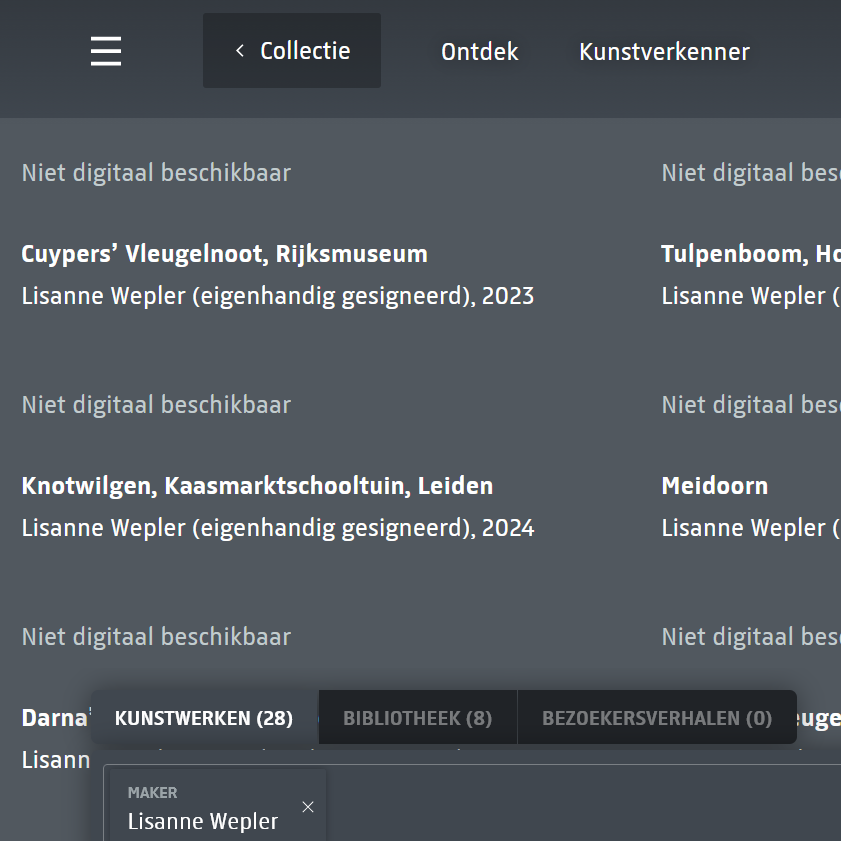The image size is (841, 841).
Task: Click the 2024 Lisanne Wepler maker line
Action: pyautogui.click(x=277, y=528)
